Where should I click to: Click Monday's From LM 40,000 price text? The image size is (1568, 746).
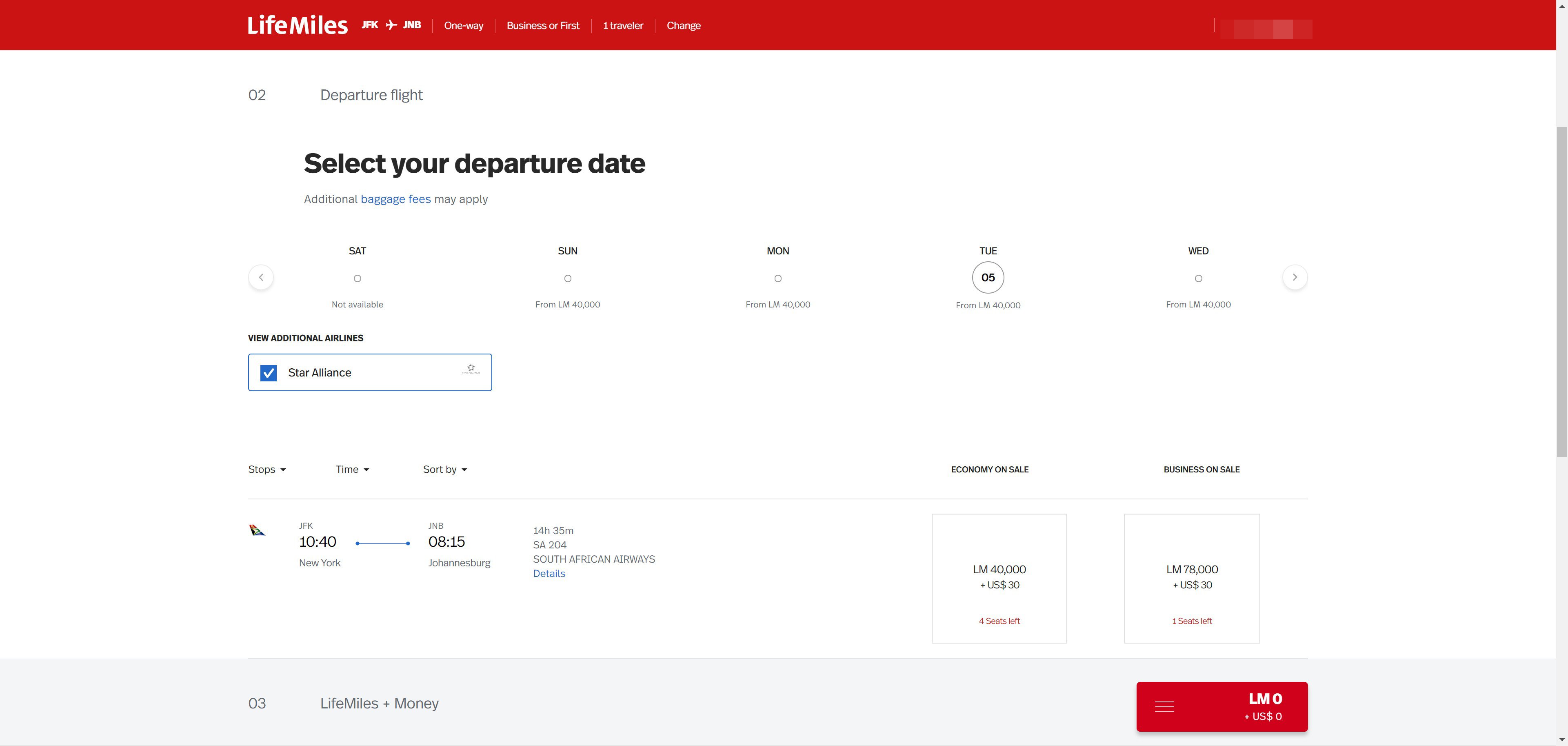click(x=778, y=305)
